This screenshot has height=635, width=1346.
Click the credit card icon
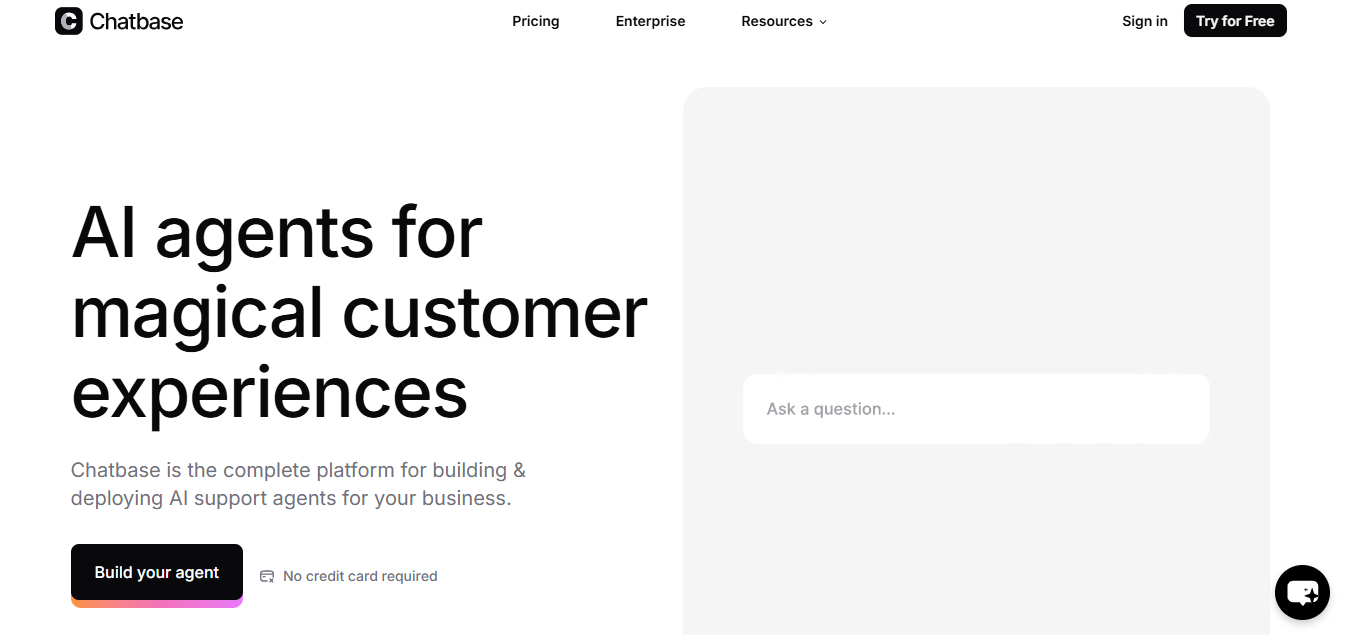267,576
